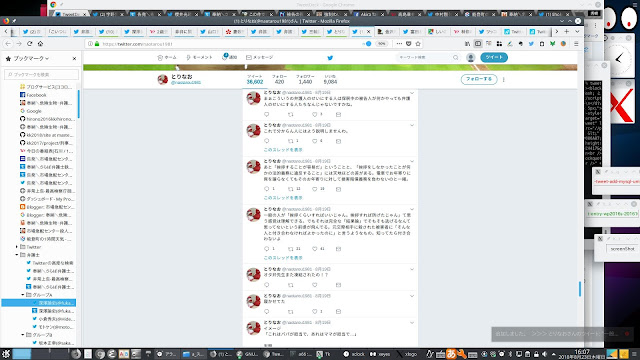Like the first tweet heart
The width and height of the screenshot is (640, 360).
click(314, 115)
